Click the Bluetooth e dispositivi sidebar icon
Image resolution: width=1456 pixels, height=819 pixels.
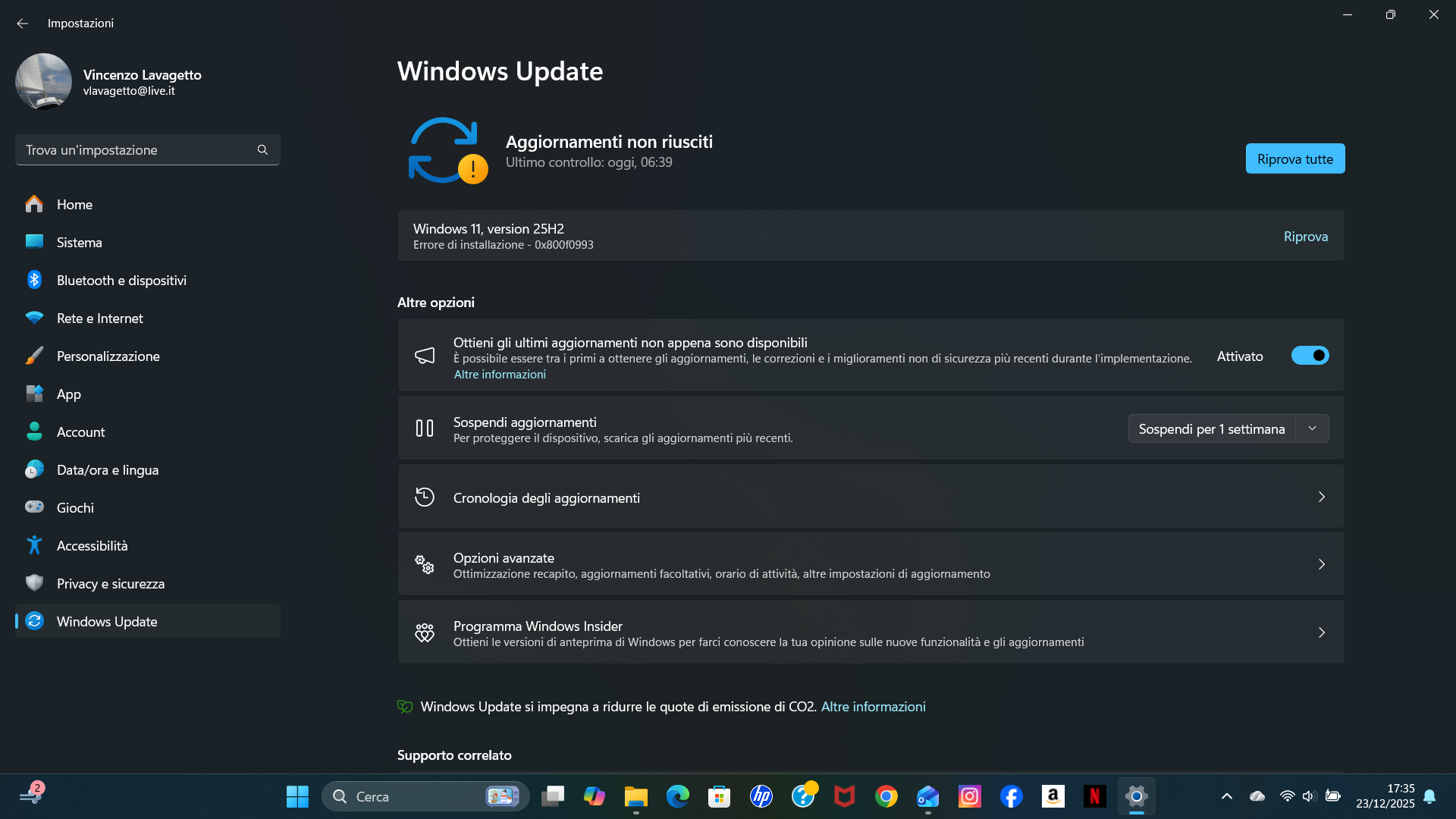(34, 280)
